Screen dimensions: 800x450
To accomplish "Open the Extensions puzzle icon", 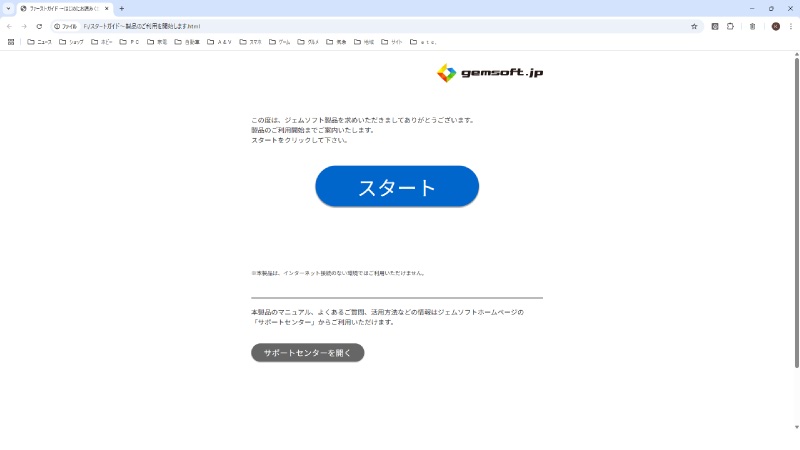I will click(x=730, y=26).
